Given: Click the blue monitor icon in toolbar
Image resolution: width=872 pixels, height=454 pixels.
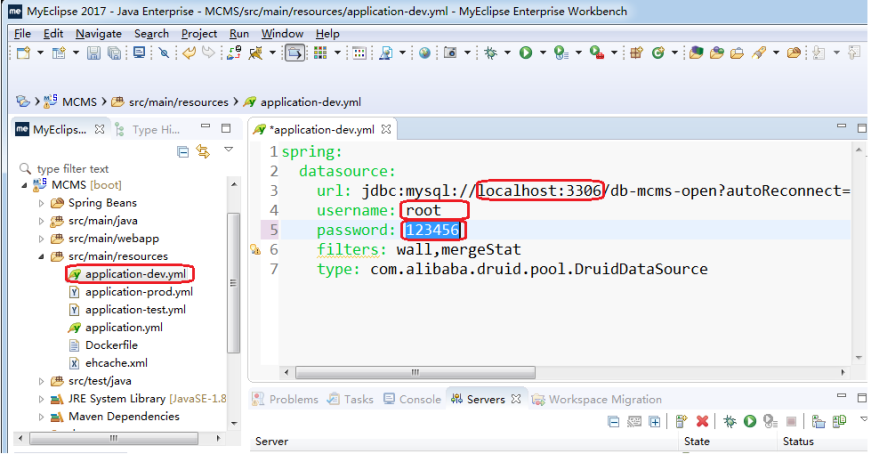Looking at the screenshot, I should click(x=139, y=53).
